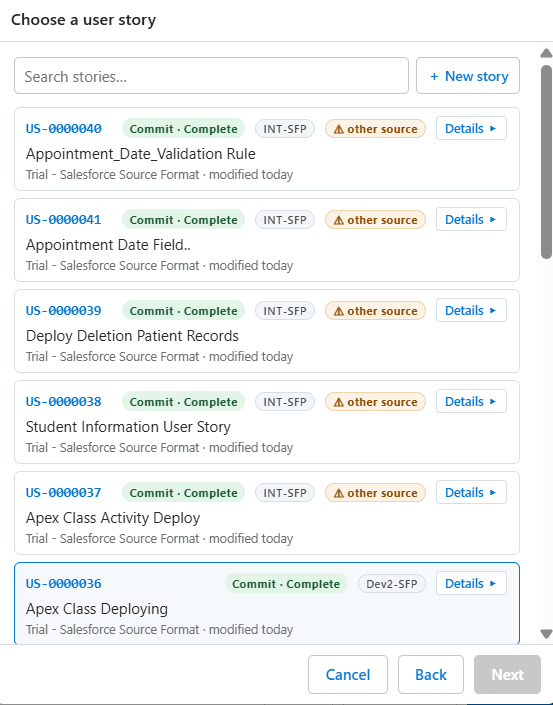This screenshot has width=553, height=705.
Task: Cancel the user story dialog
Action: pos(348,674)
